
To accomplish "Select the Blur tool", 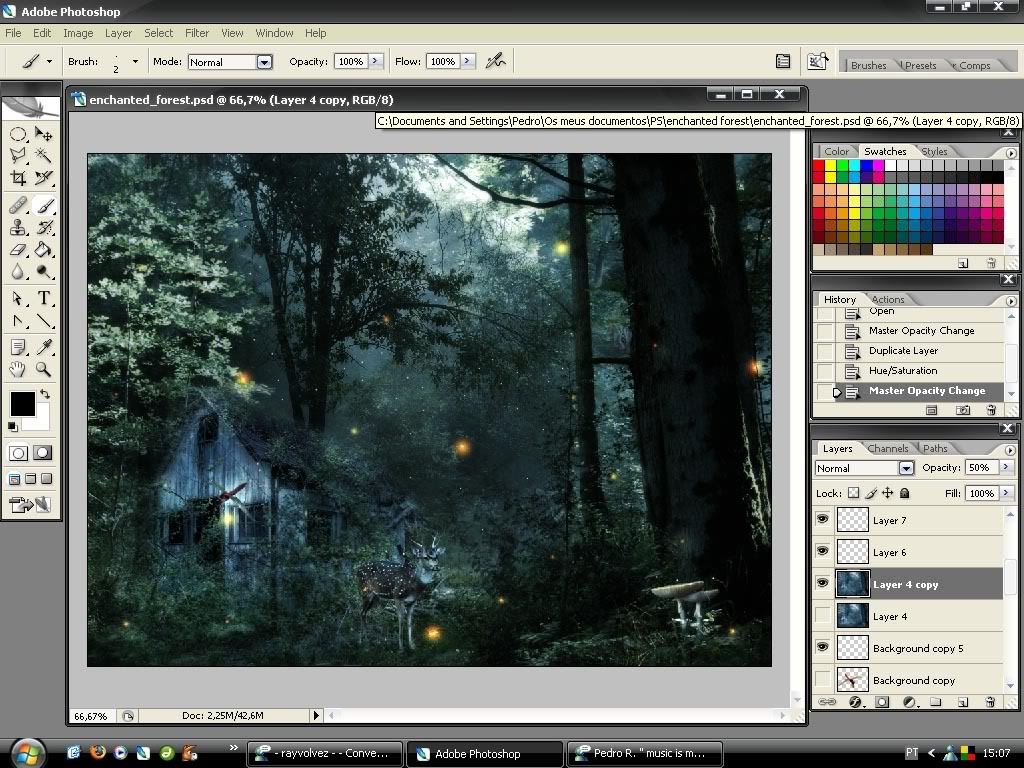I will click(18, 271).
